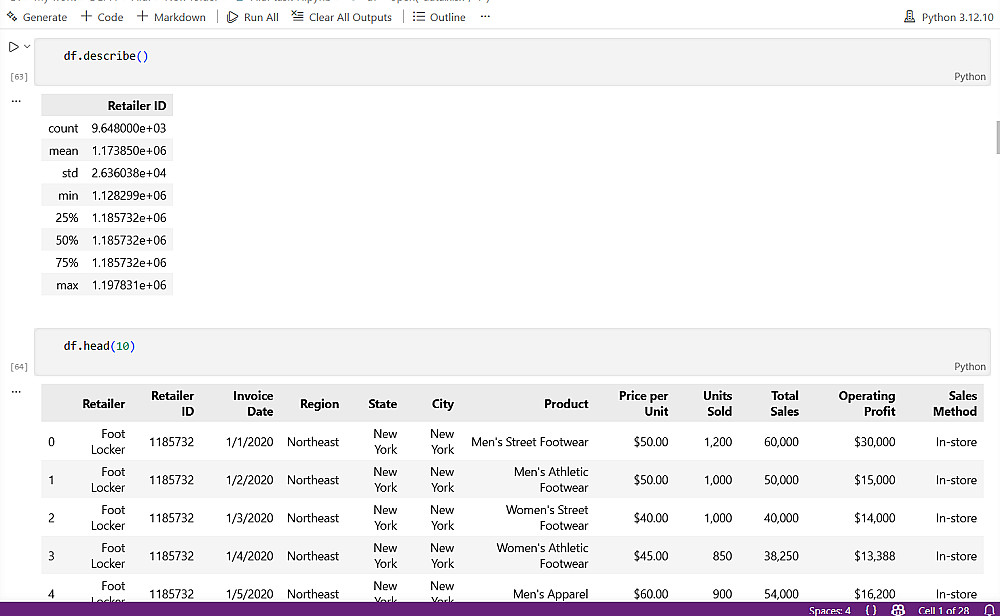The image size is (1000, 616).
Task: Click the Region column header
Action: click(x=319, y=404)
